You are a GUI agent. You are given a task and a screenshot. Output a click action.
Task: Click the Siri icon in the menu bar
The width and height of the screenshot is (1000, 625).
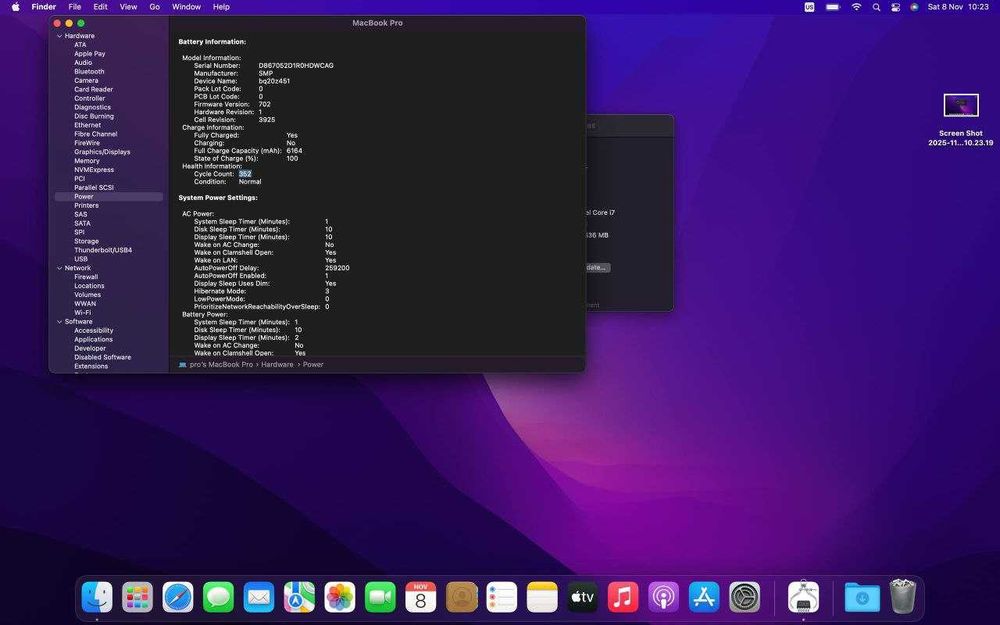click(x=915, y=7)
